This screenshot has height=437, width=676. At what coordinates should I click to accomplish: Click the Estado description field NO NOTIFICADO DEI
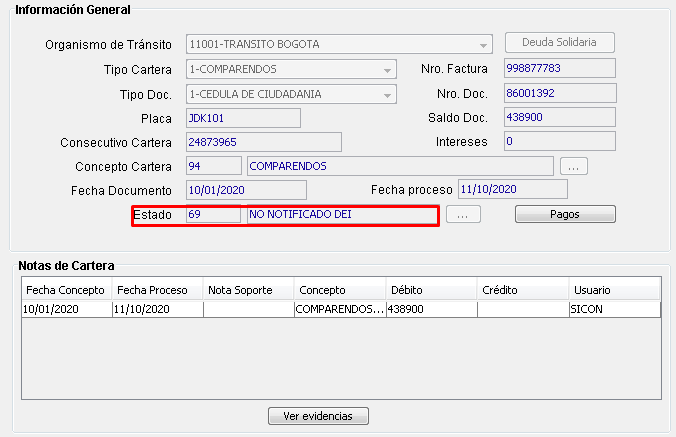tap(340, 215)
